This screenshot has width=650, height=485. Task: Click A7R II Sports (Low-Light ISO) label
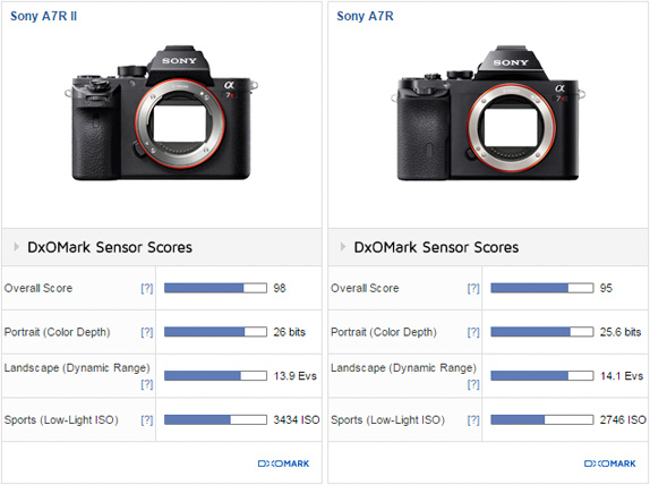[61, 420]
